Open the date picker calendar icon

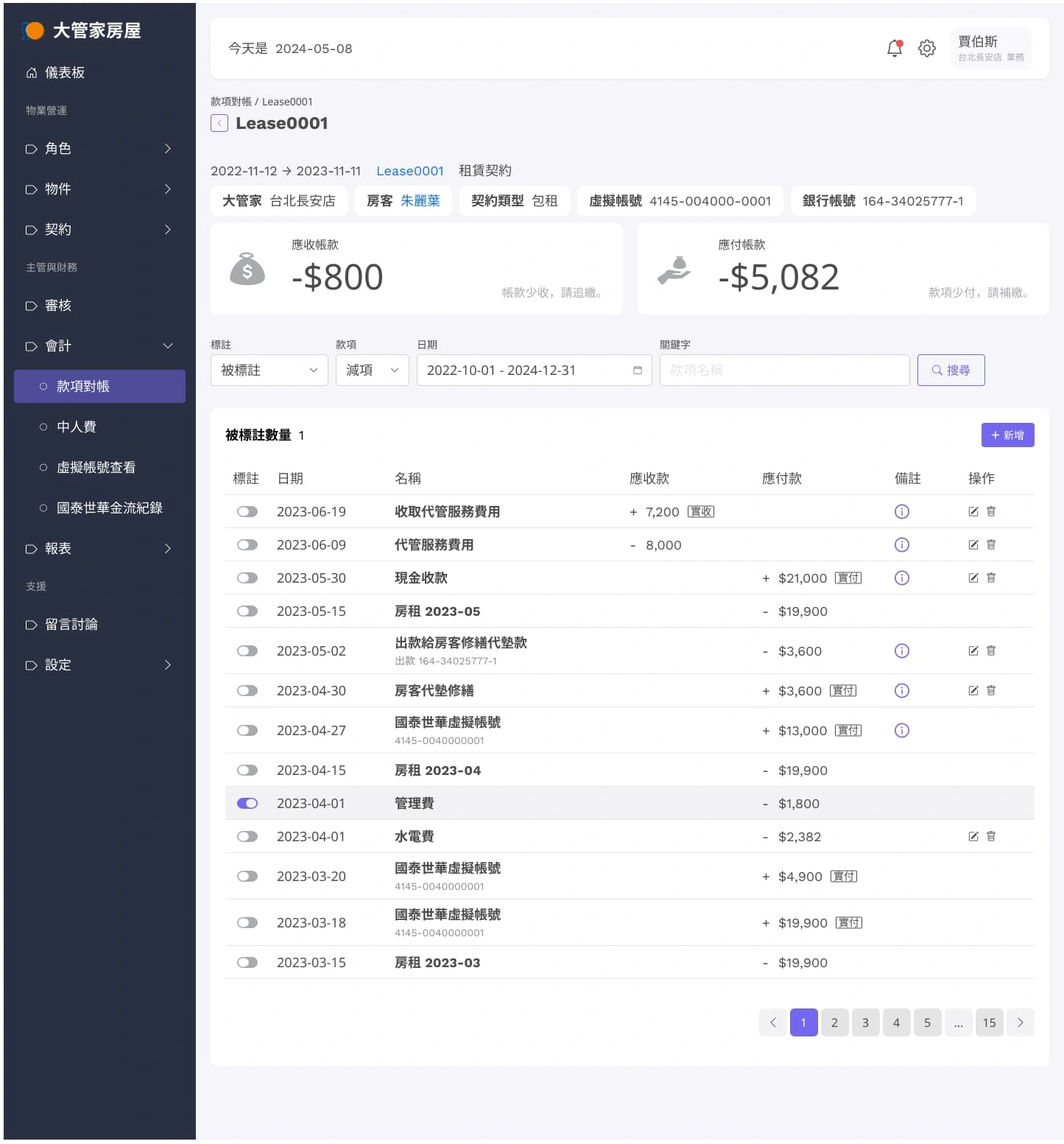click(x=638, y=371)
